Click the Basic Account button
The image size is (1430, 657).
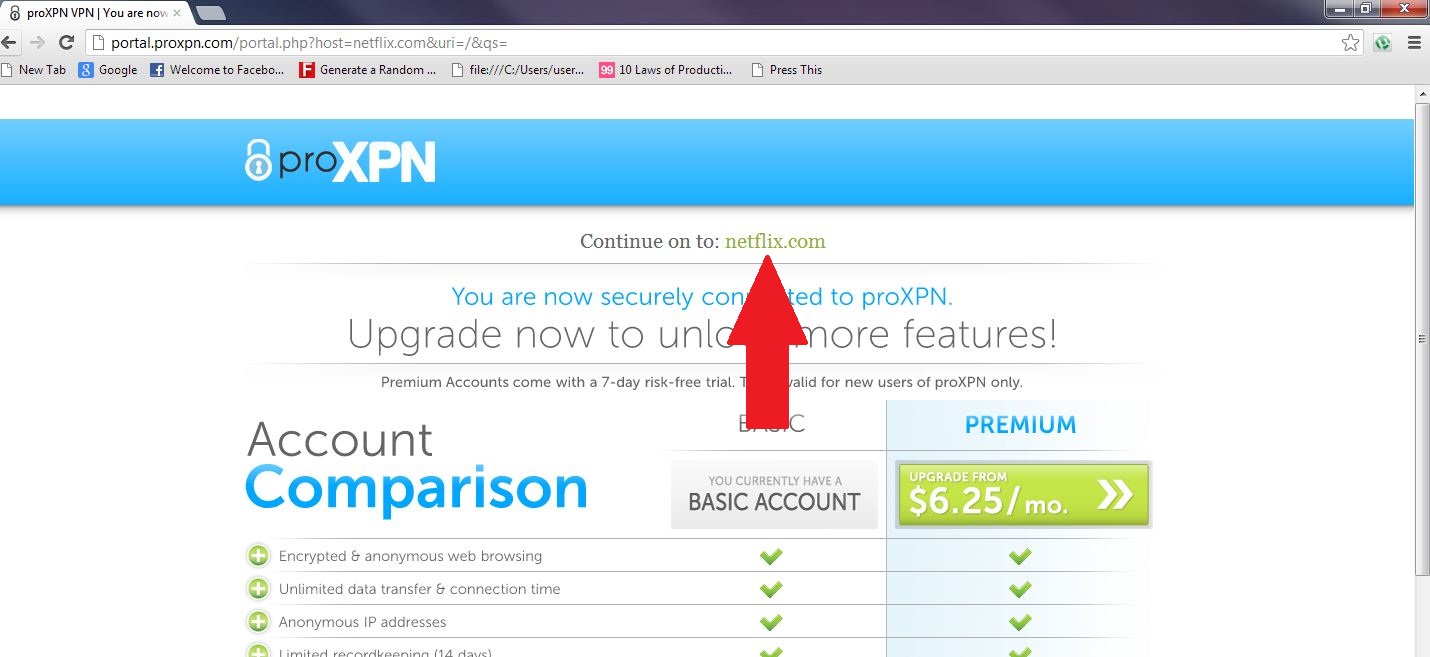point(774,494)
